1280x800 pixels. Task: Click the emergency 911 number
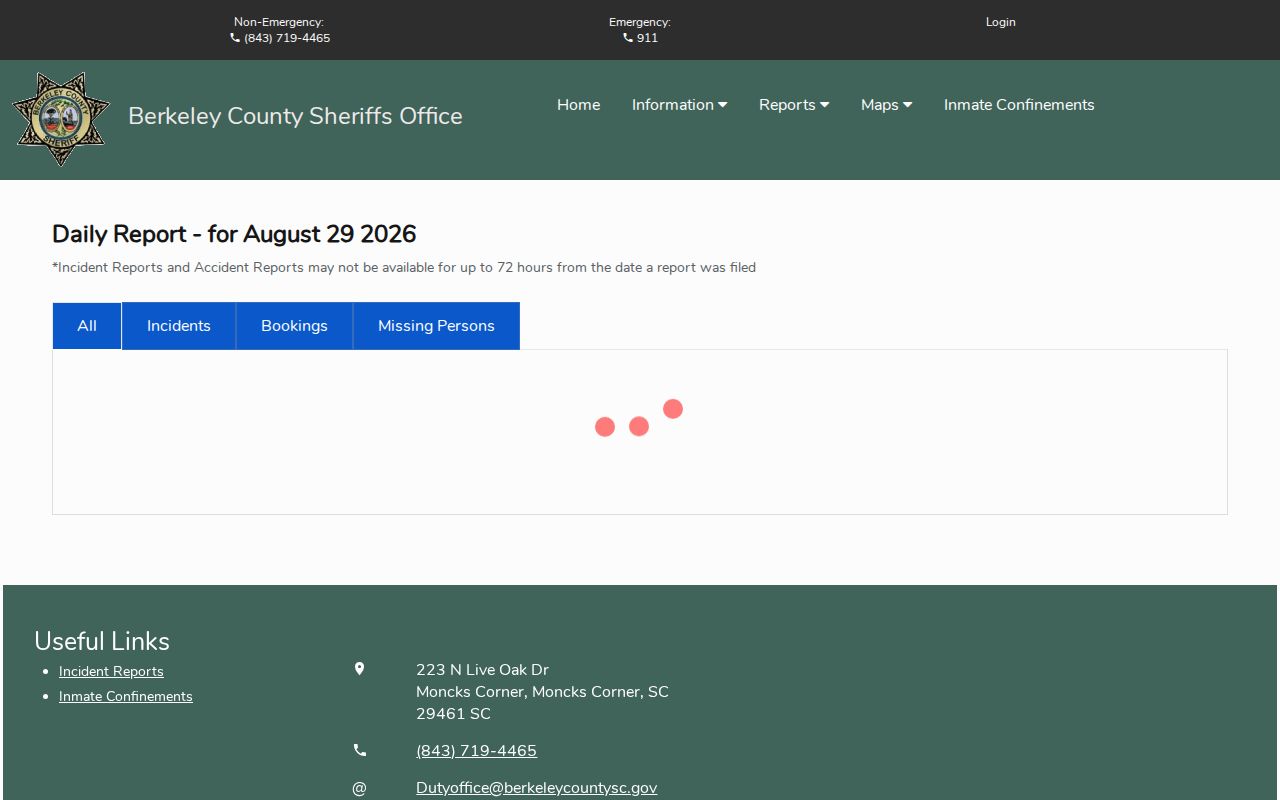[647, 38]
